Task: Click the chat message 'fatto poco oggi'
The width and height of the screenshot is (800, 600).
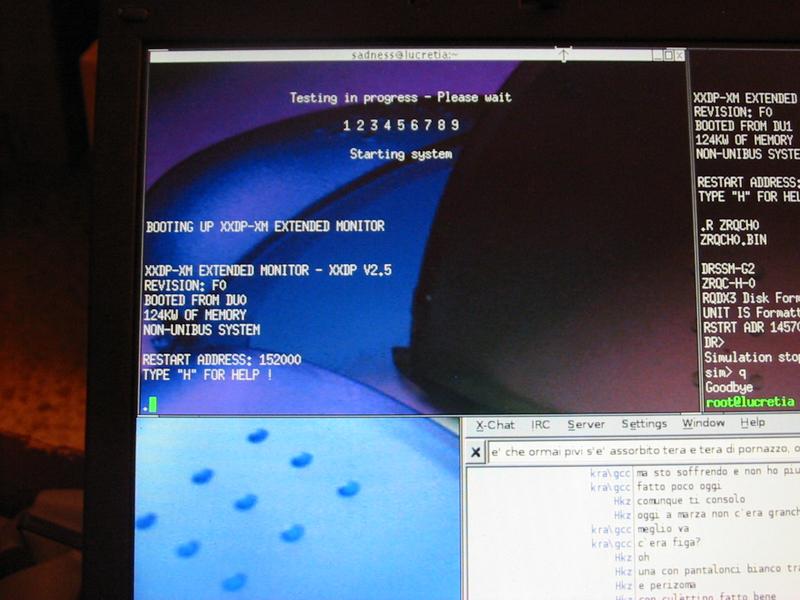Action: pos(679,486)
